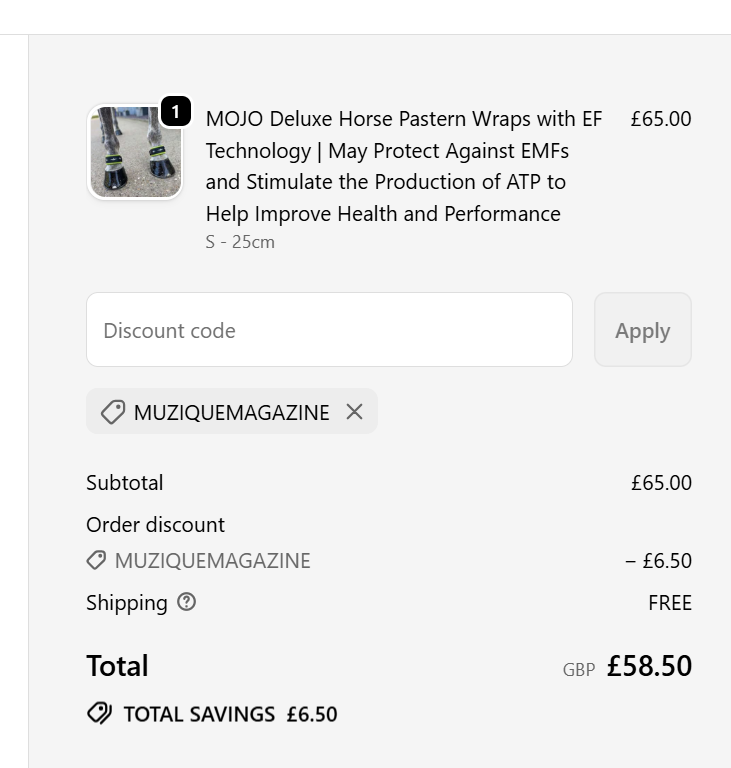Click the MOJO Pastern Wraps product thumbnail

pos(136,152)
